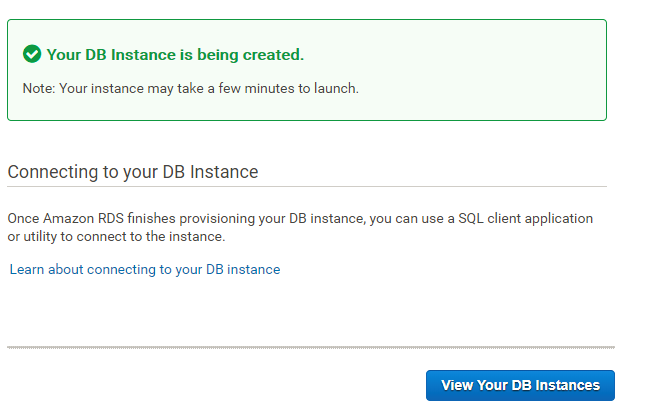Click "few minutes" in the launch note
This screenshot has height=420, width=651.
pos(240,88)
